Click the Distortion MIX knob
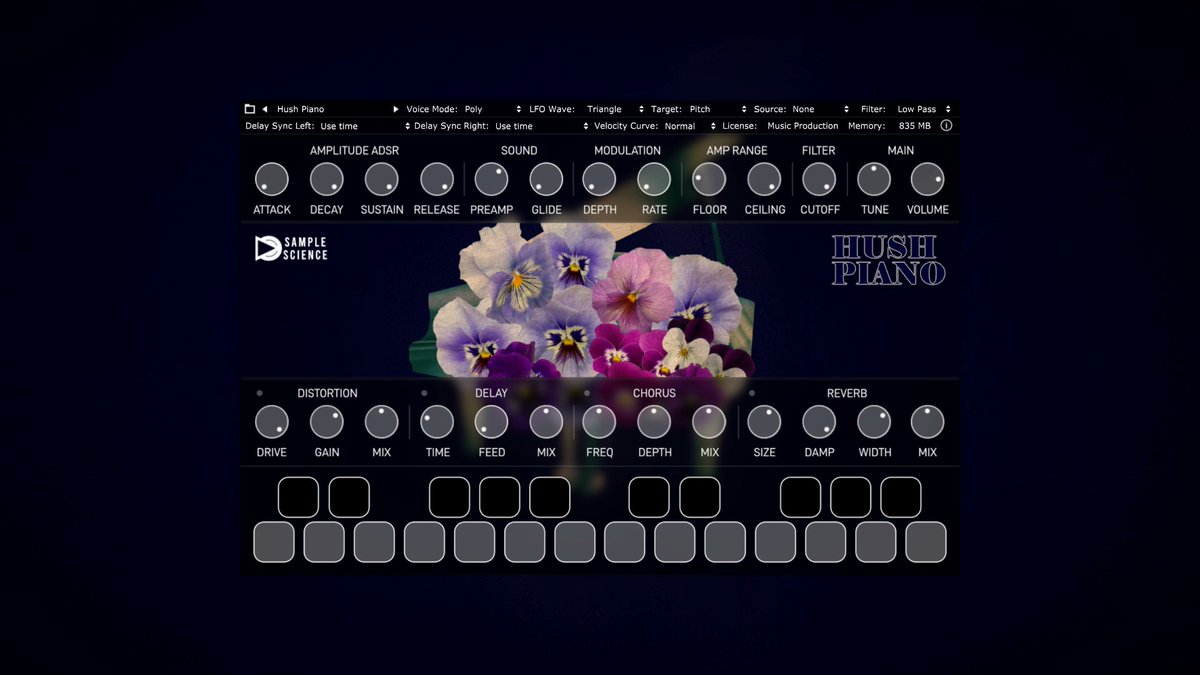 (381, 422)
